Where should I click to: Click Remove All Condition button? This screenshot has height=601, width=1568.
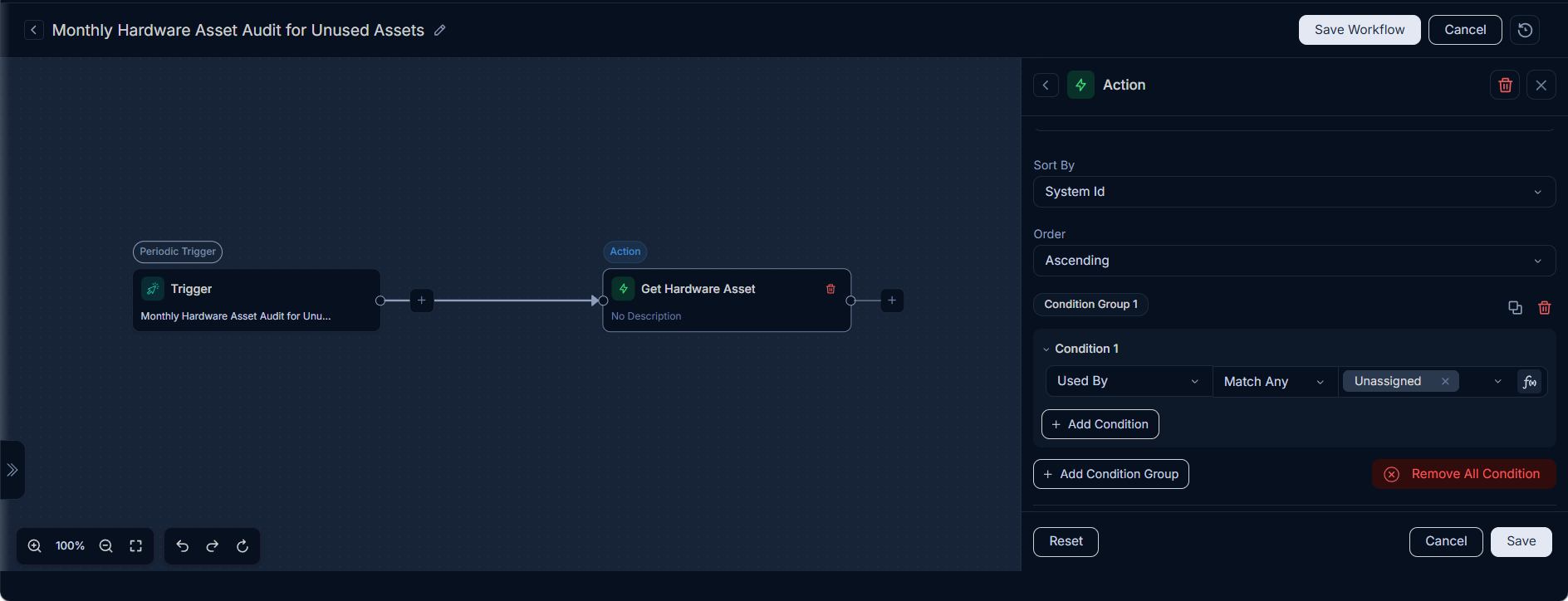pos(1463,474)
